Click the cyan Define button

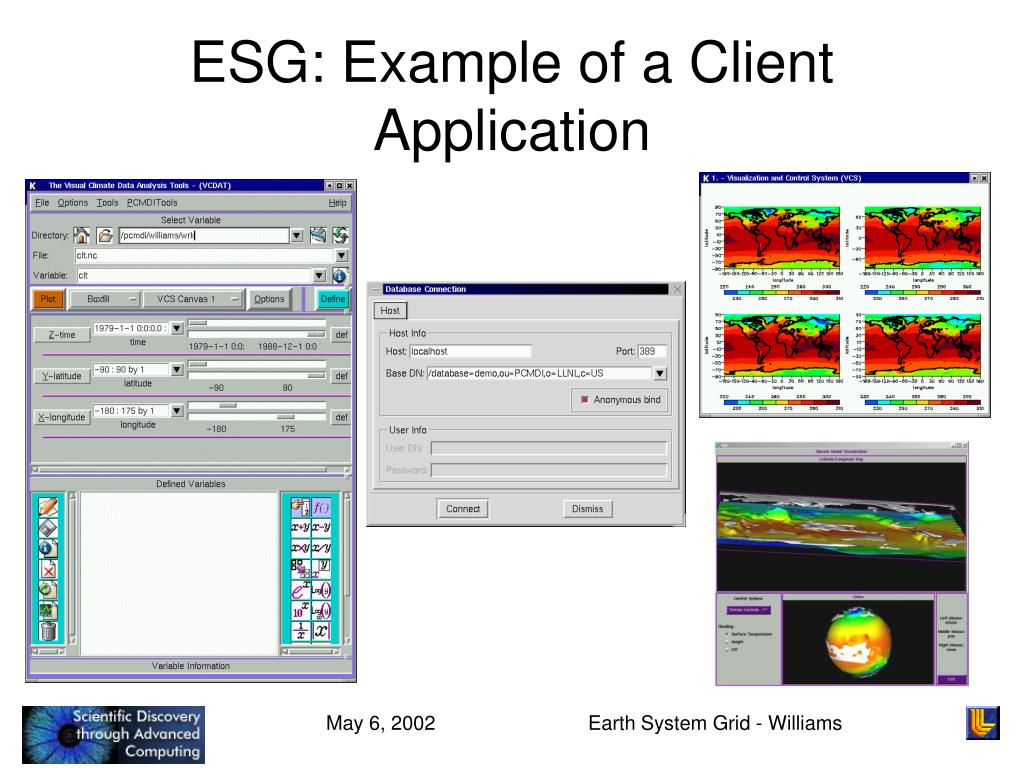(332, 299)
